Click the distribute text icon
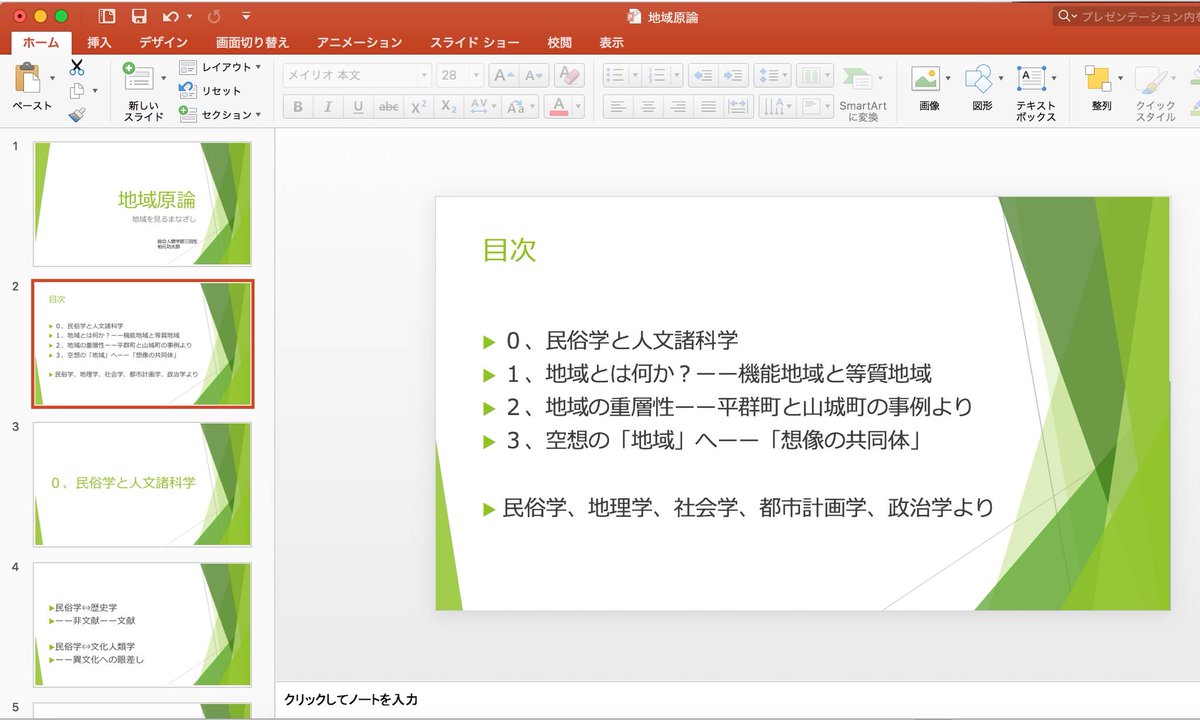The height and width of the screenshot is (720, 1200). coord(738,106)
